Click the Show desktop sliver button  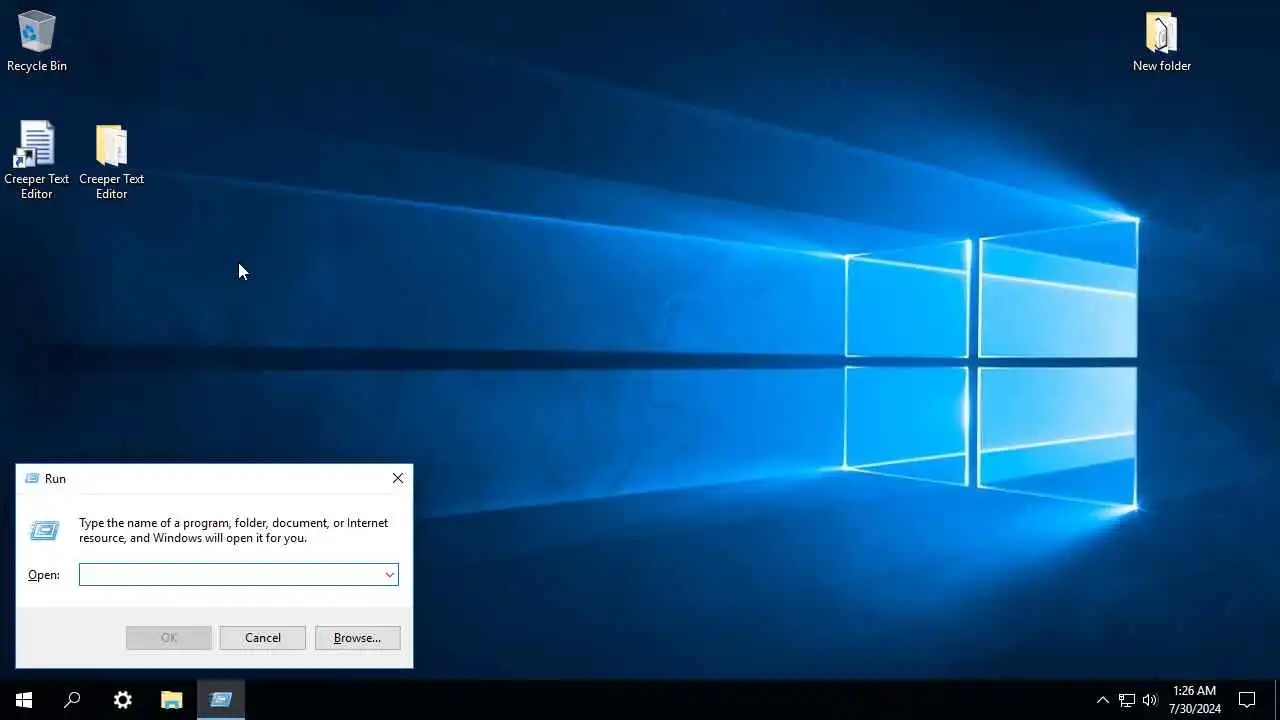coord(1277,700)
